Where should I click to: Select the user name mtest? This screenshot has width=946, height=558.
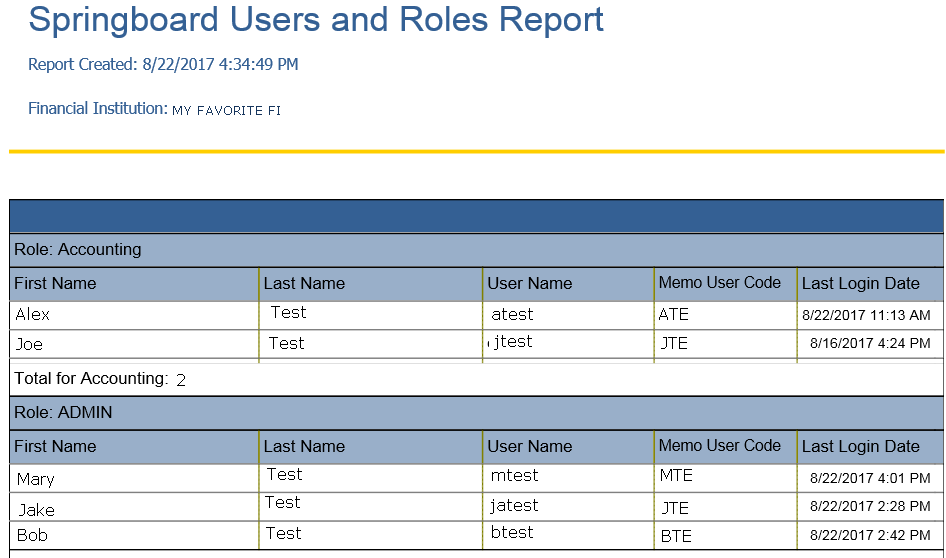[x=515, y=476]
